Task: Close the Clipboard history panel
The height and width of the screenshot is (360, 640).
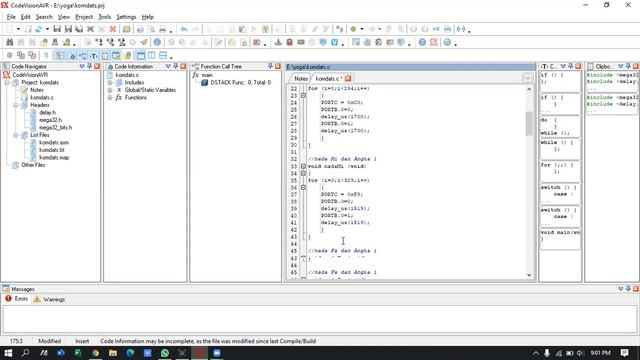Action: pos(636,66)
